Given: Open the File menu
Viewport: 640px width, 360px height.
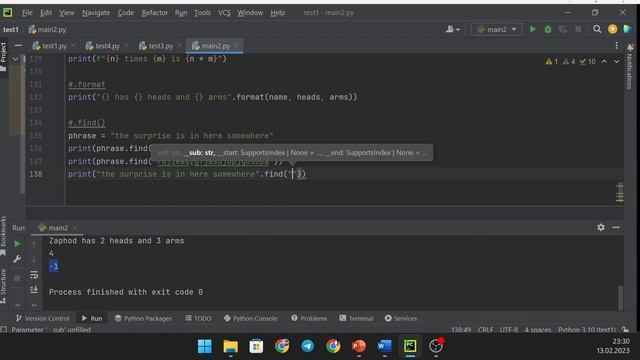Looking at the screenshot, I should click(x=27, y=13).
